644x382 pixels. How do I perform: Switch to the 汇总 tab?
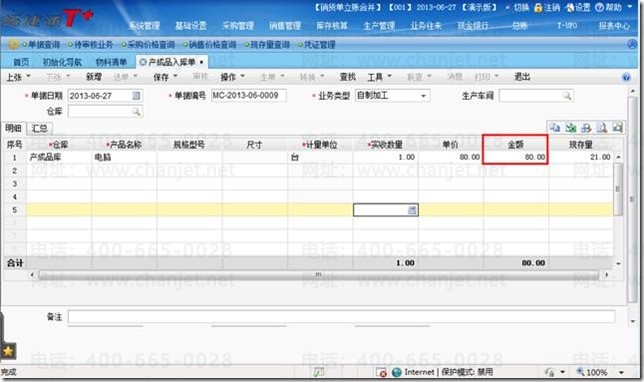click(x=39, y=128)
